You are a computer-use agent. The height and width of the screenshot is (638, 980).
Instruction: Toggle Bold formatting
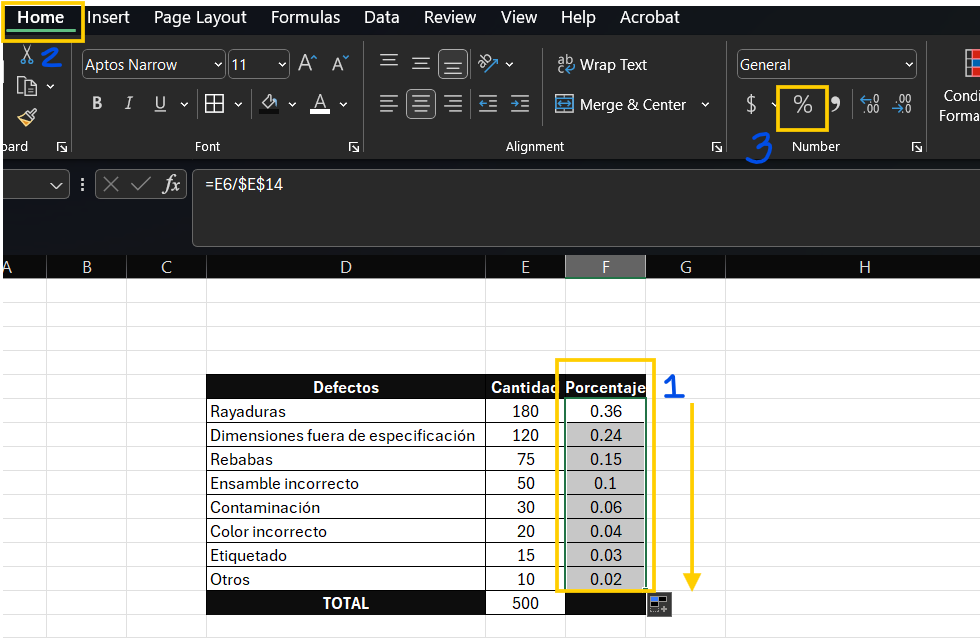click(97, 103)
